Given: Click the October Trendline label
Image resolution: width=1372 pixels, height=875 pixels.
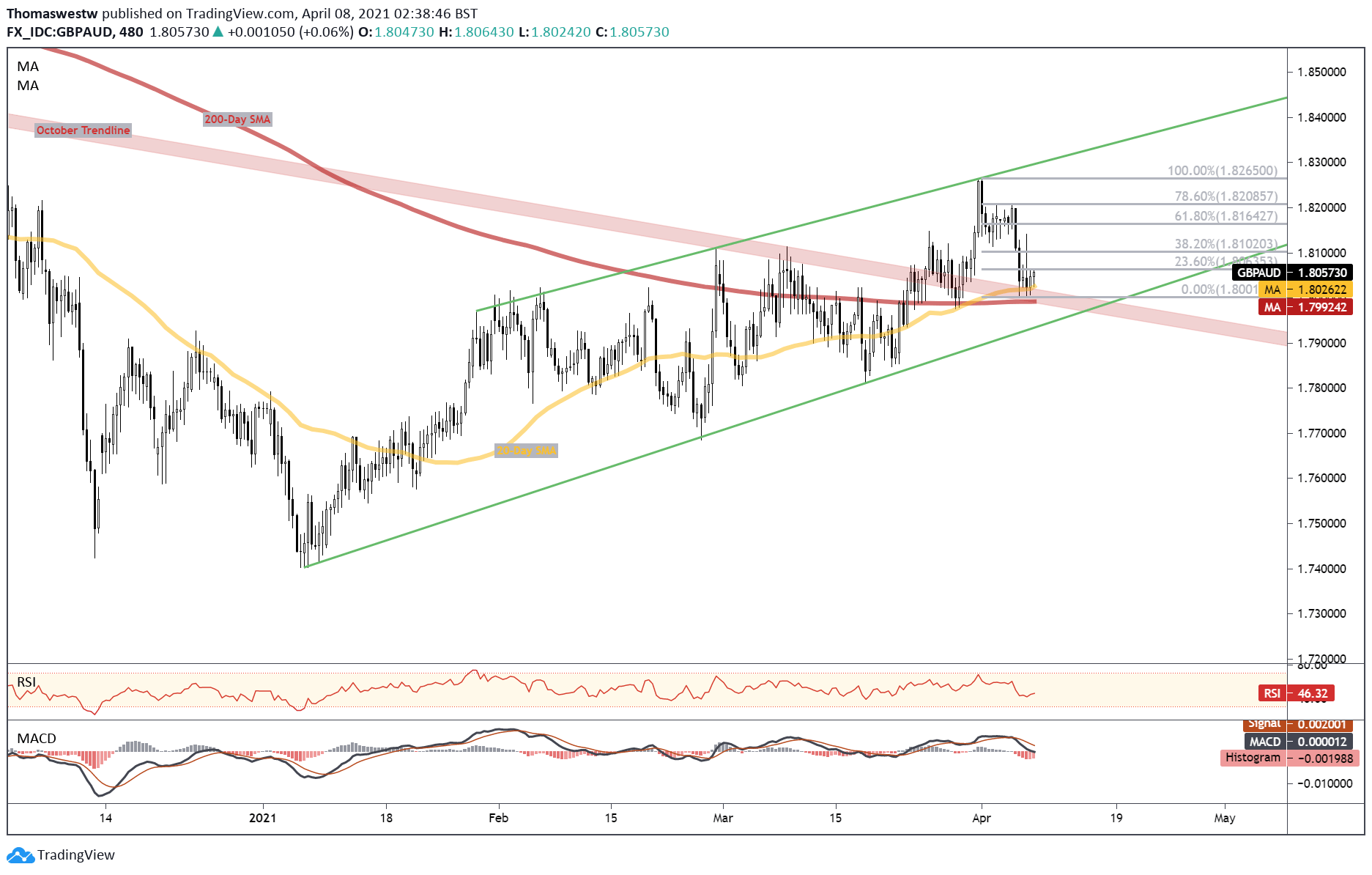Looking at the screenshot, I should (x=84, y=130).
